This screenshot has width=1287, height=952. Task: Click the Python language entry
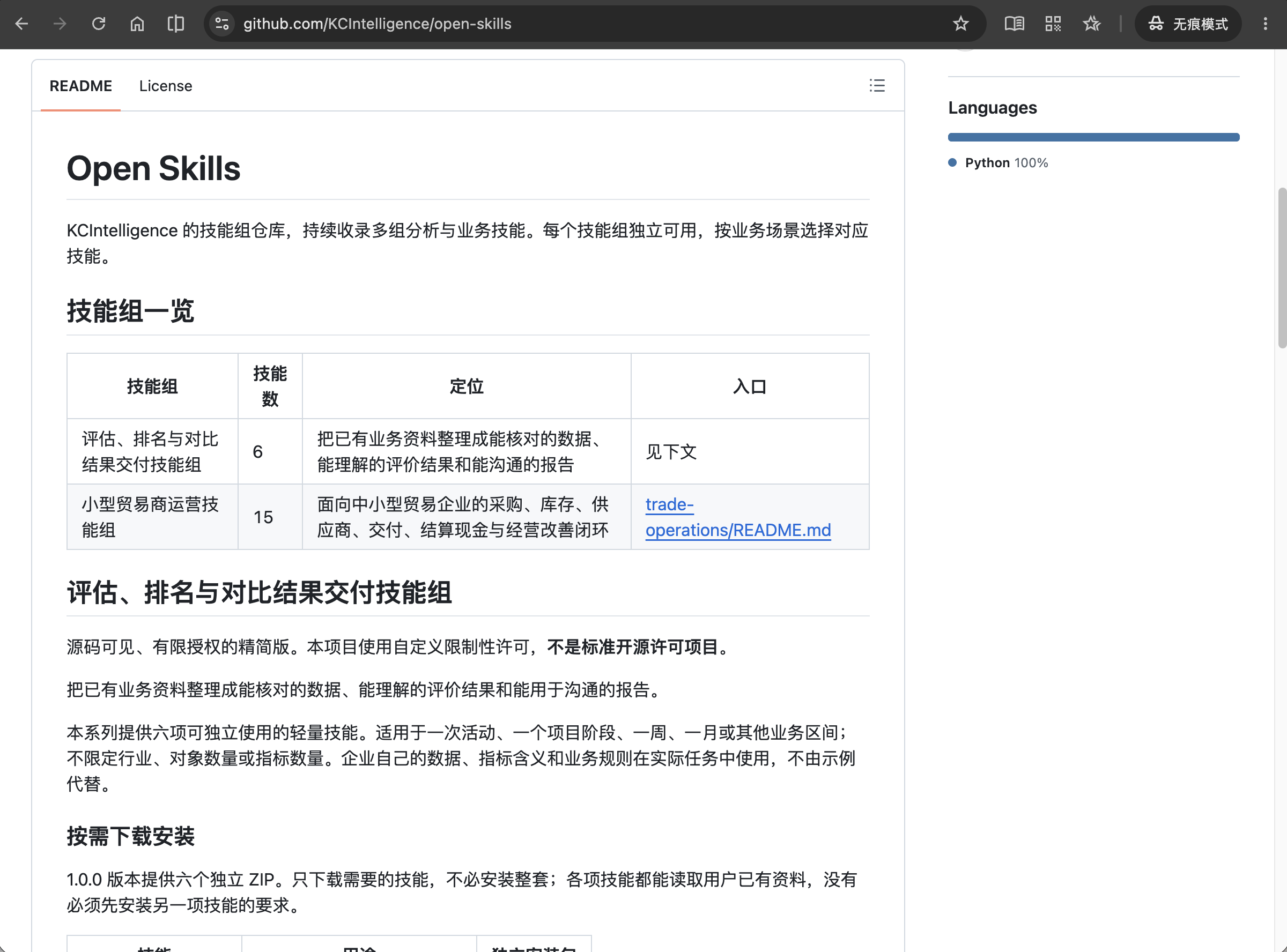tap(1006, 163)
